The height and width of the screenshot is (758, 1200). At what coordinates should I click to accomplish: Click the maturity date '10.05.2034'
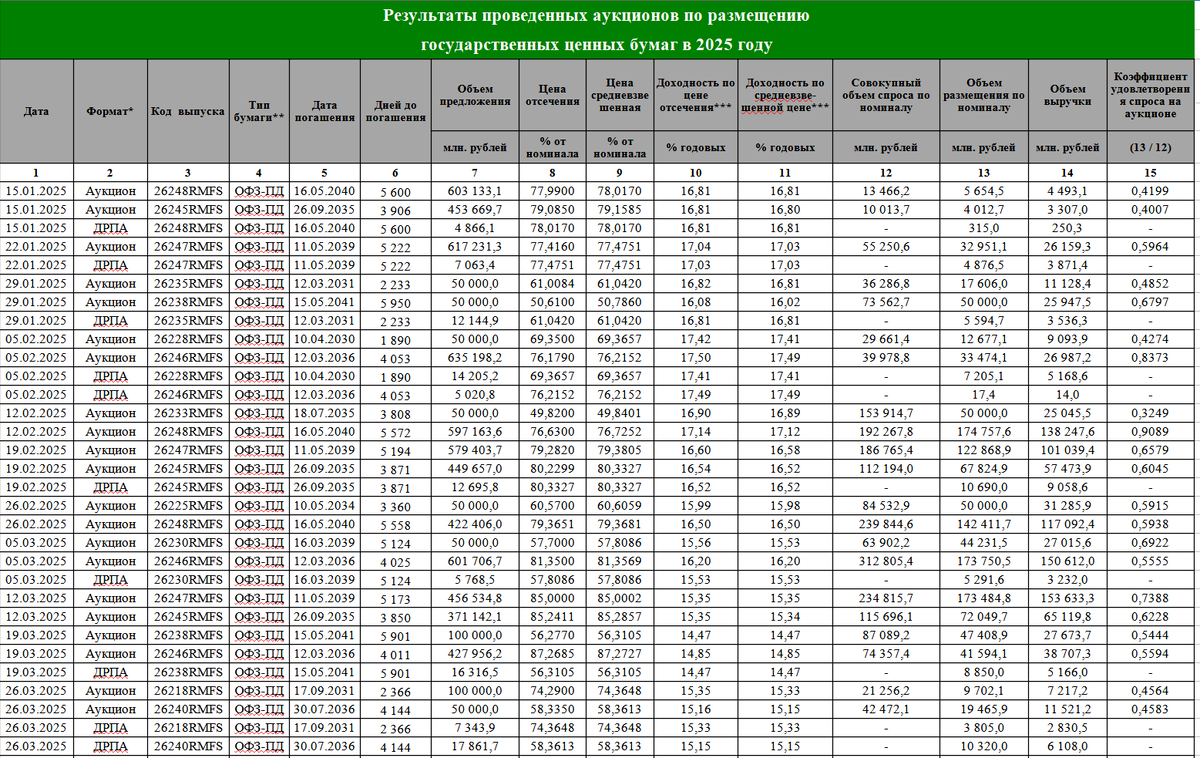pos(325,505)
